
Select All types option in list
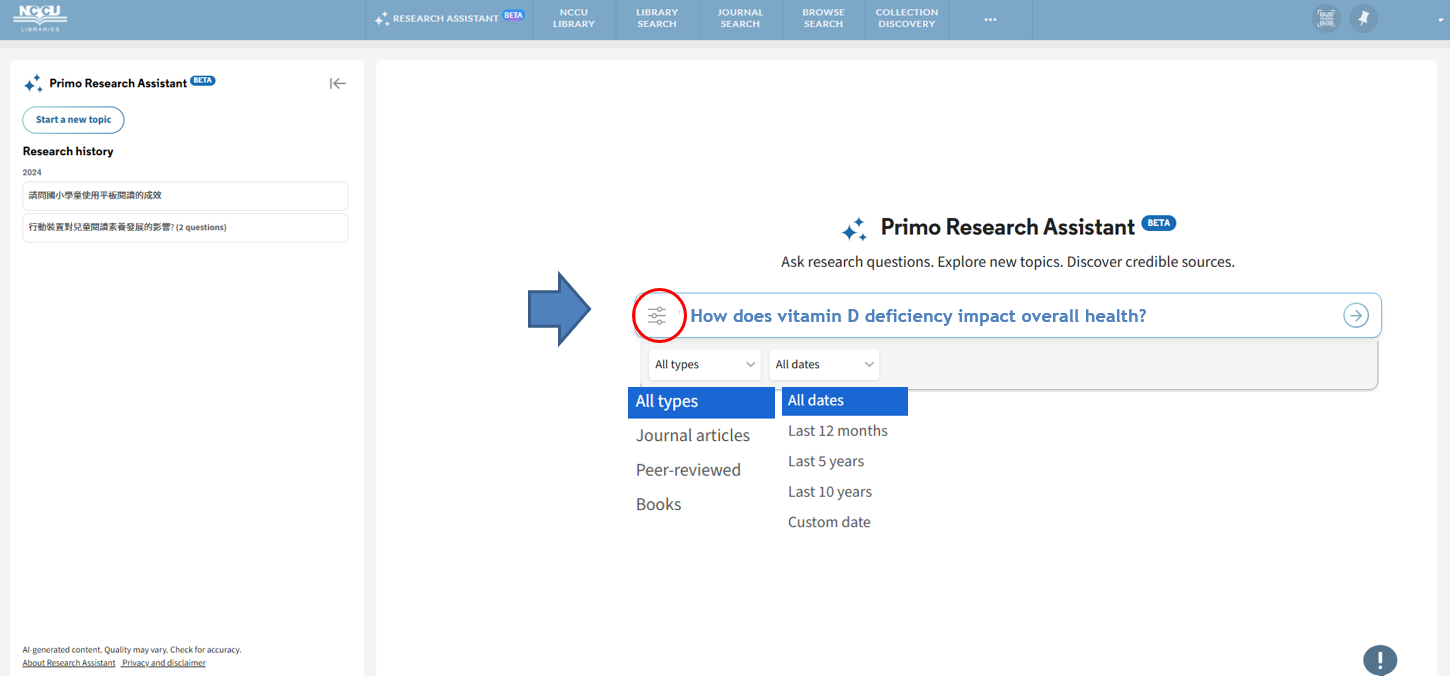701,402
